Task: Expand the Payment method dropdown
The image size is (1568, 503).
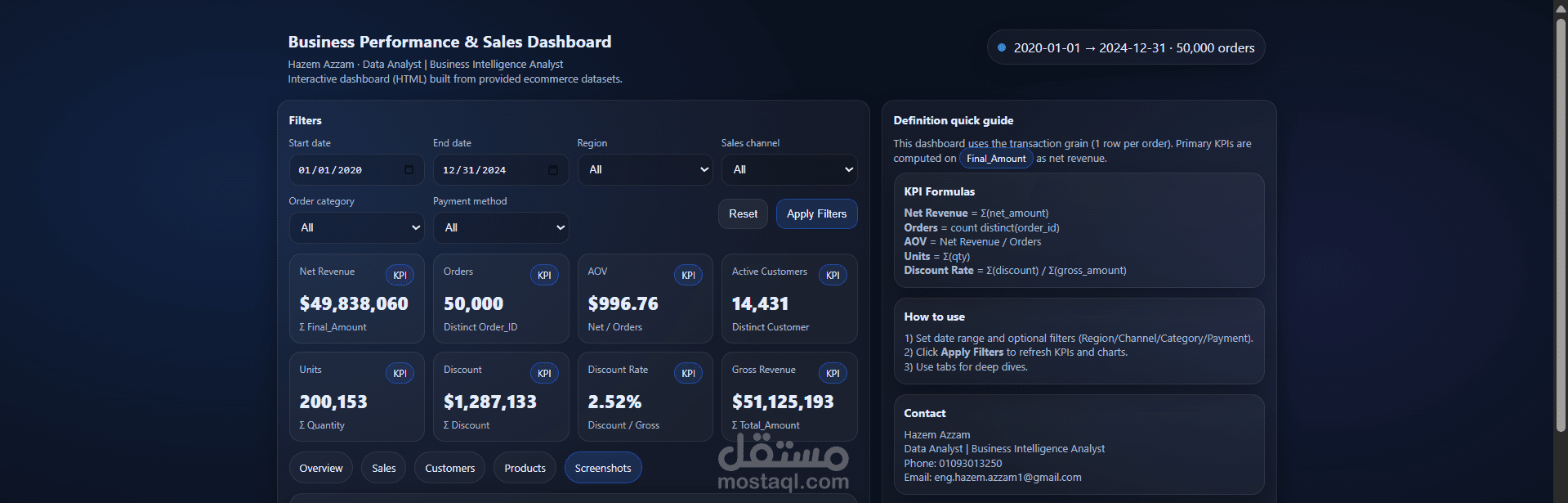Action: (x=501, y=228)
